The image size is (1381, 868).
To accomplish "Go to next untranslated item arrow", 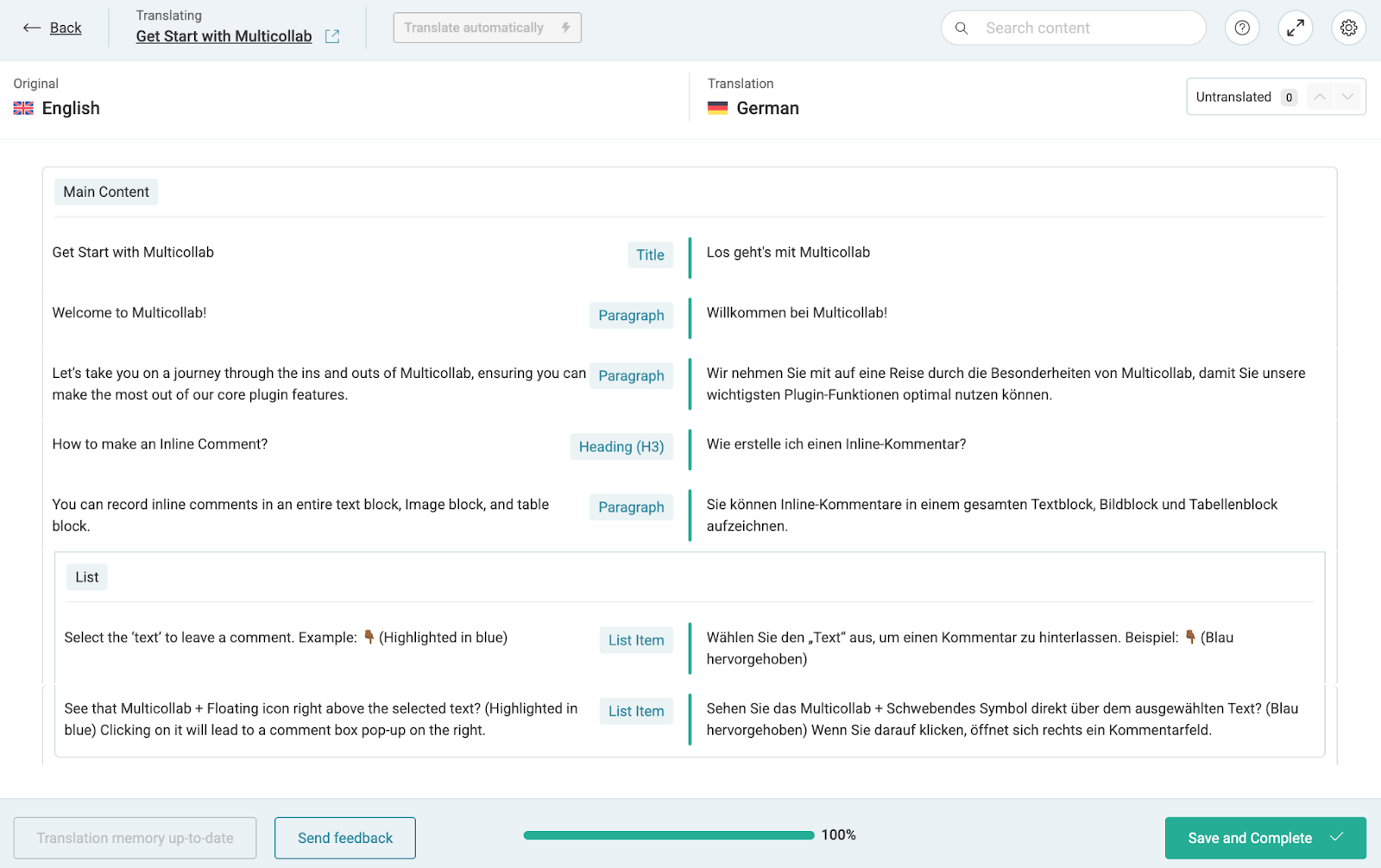I will coord(1347,97).
